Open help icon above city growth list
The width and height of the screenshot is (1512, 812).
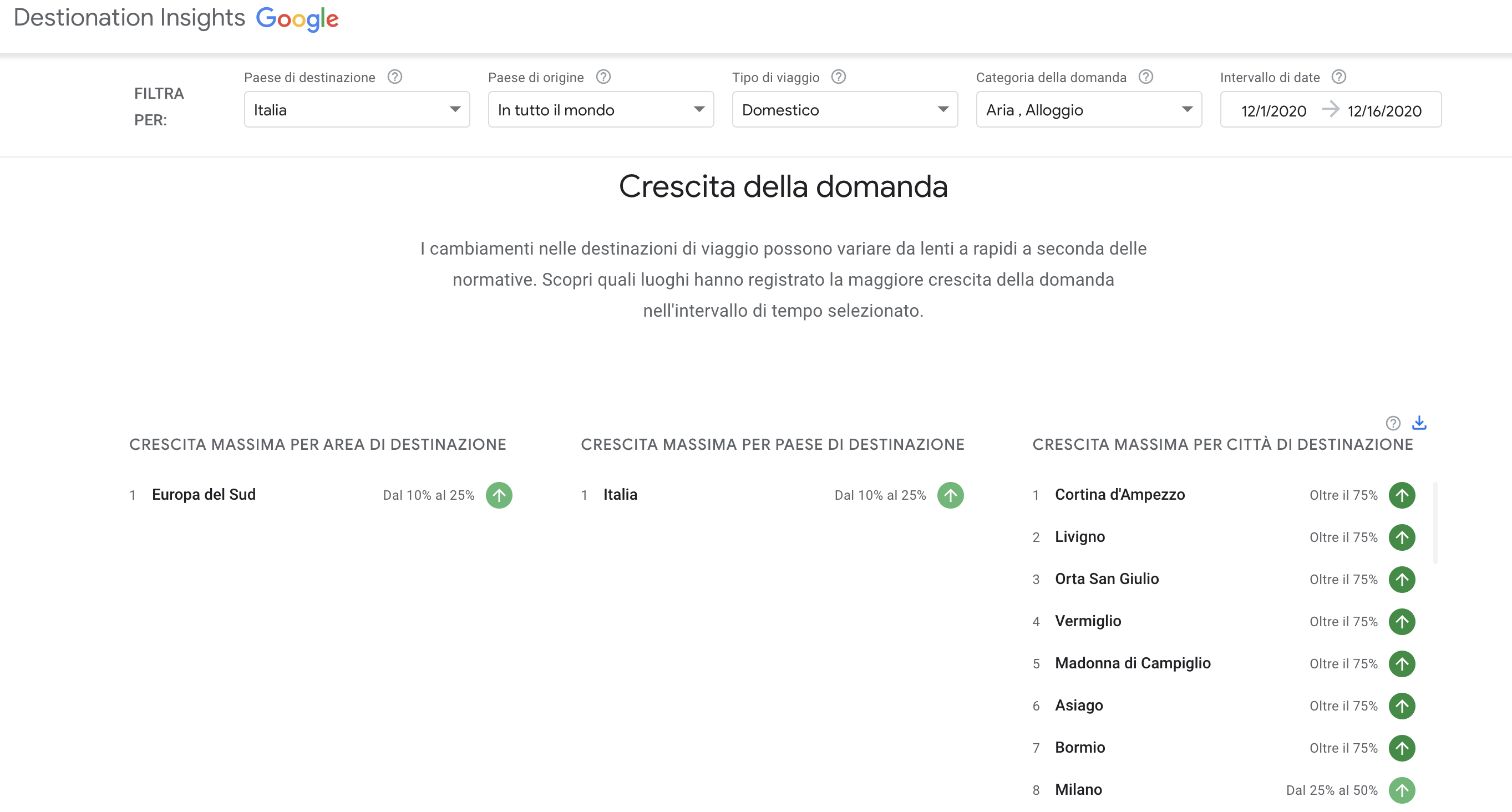point(1393,423)
